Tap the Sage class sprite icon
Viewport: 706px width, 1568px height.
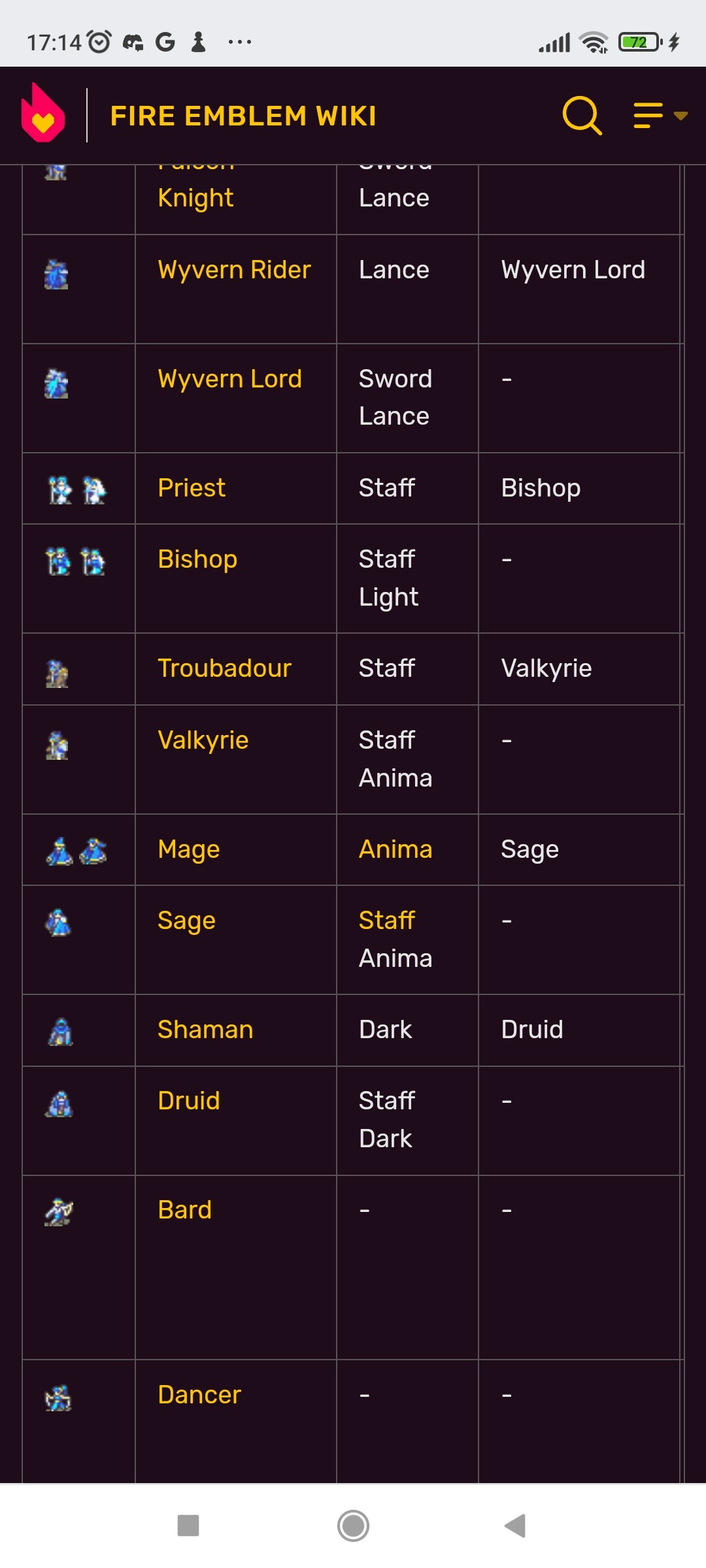[x=58, y=923]
